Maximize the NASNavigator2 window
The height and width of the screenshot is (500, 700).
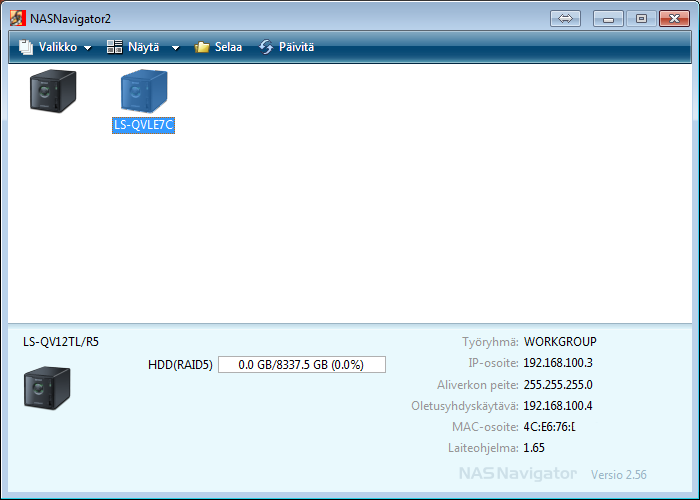tap(642, 19)
